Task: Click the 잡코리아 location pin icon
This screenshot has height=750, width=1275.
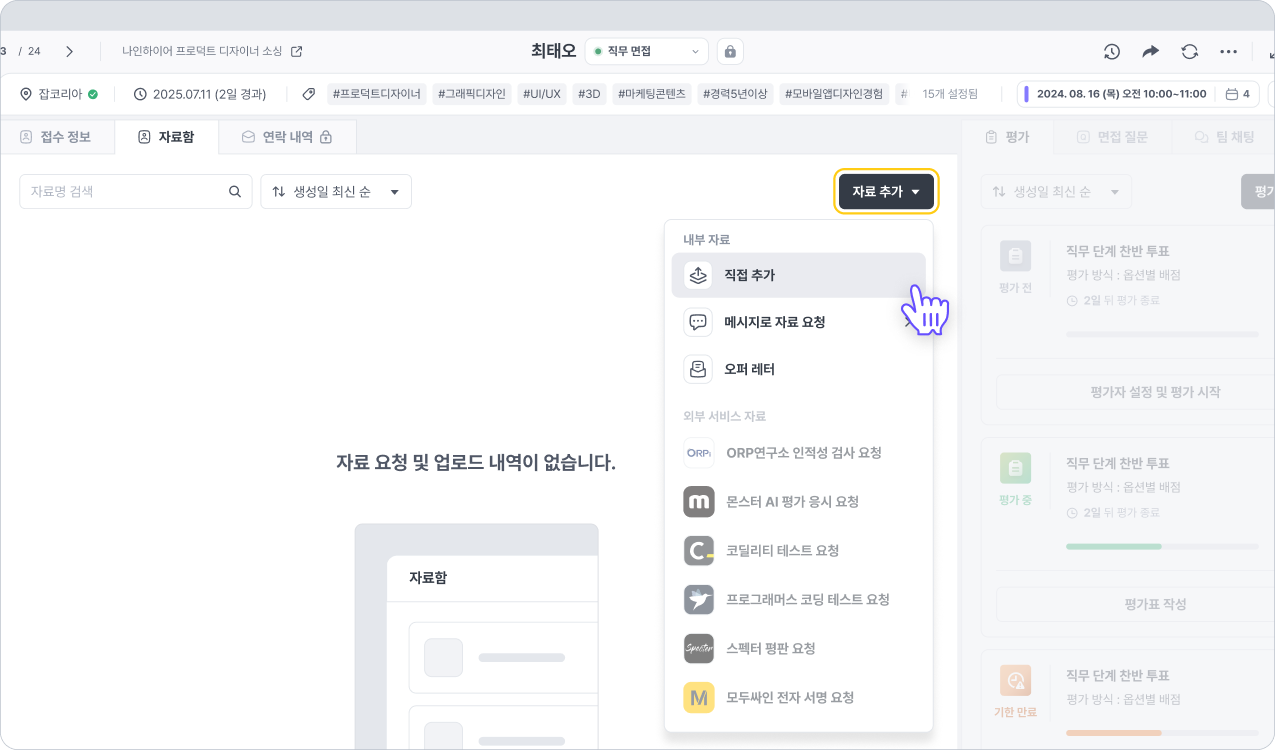Action: 26,94
